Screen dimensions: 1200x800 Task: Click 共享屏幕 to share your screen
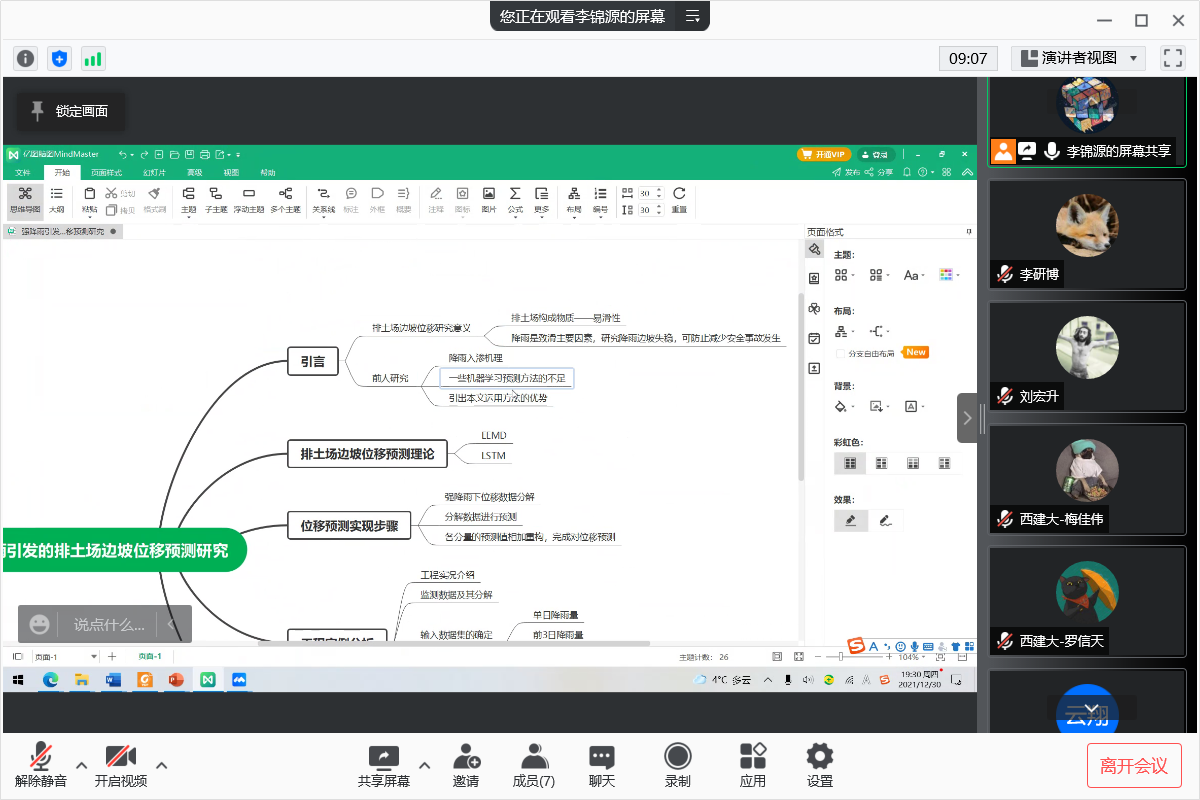click(384, 765)
